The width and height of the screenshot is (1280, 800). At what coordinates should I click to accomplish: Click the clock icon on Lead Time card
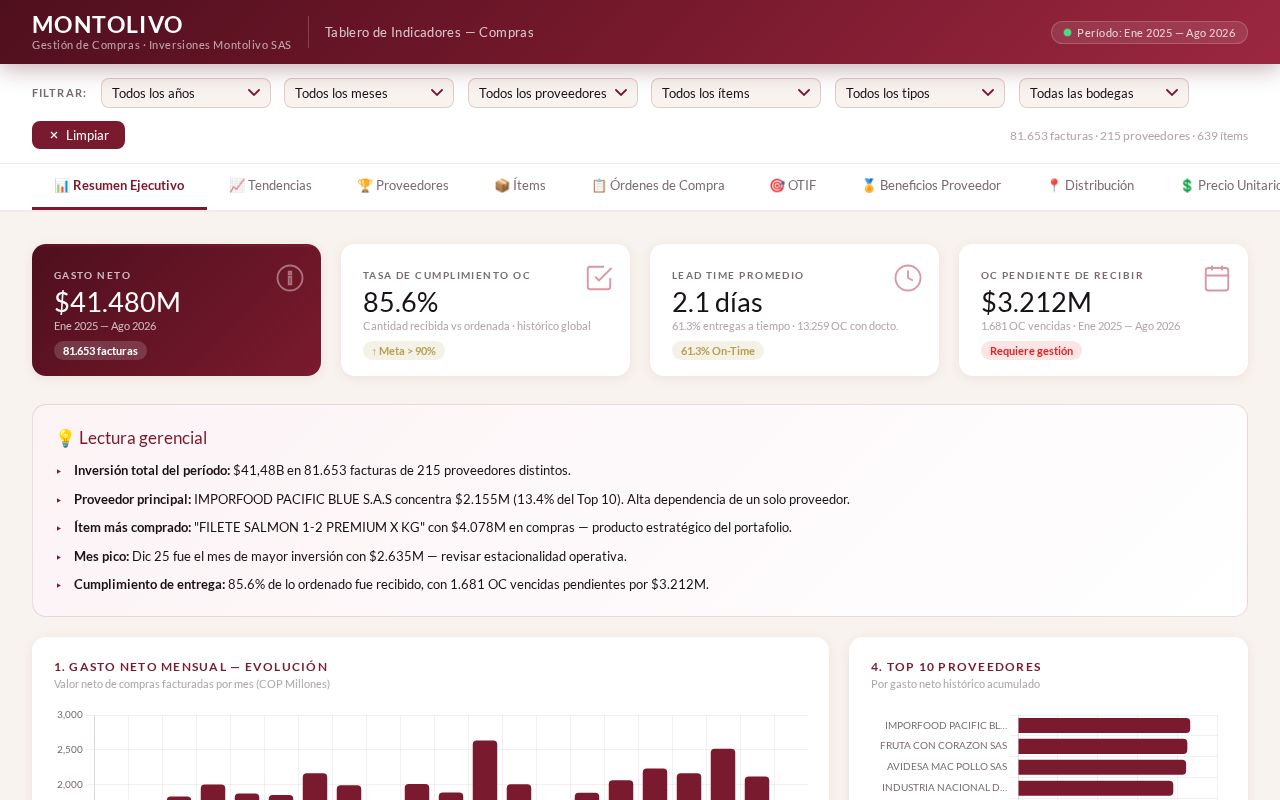point(908,278)
